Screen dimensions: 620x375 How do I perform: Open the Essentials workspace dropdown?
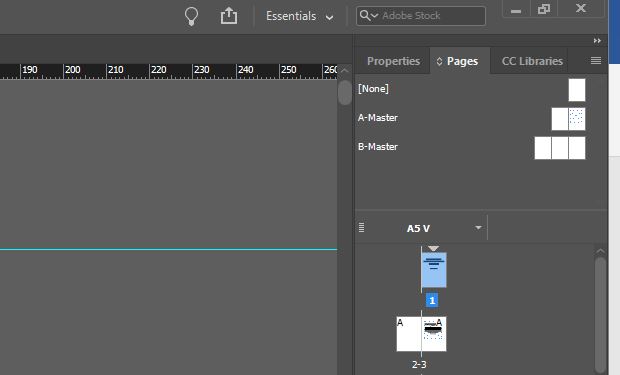pyautogui.click(x=299, y=16)
